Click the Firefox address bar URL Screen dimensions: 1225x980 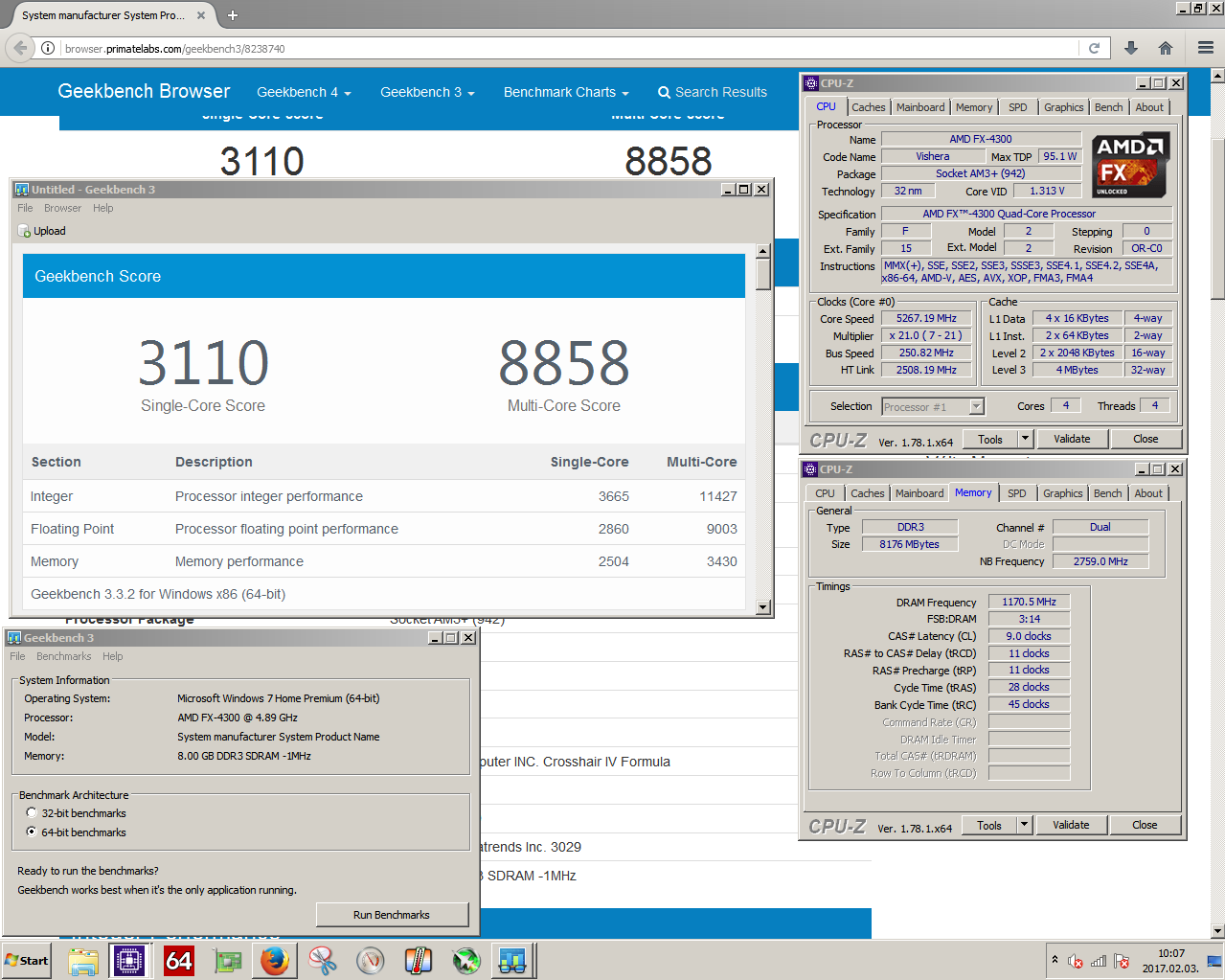coord(174,49)
